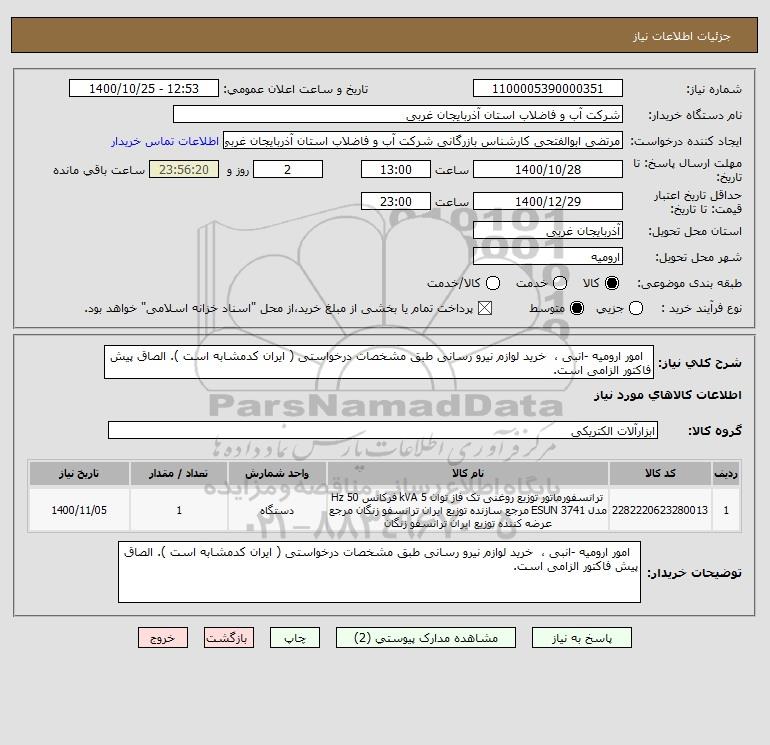Click the پاسخ به نیاز button
Image resolution: width=770 pixels, height=745 pixels.
coord(581,637)
